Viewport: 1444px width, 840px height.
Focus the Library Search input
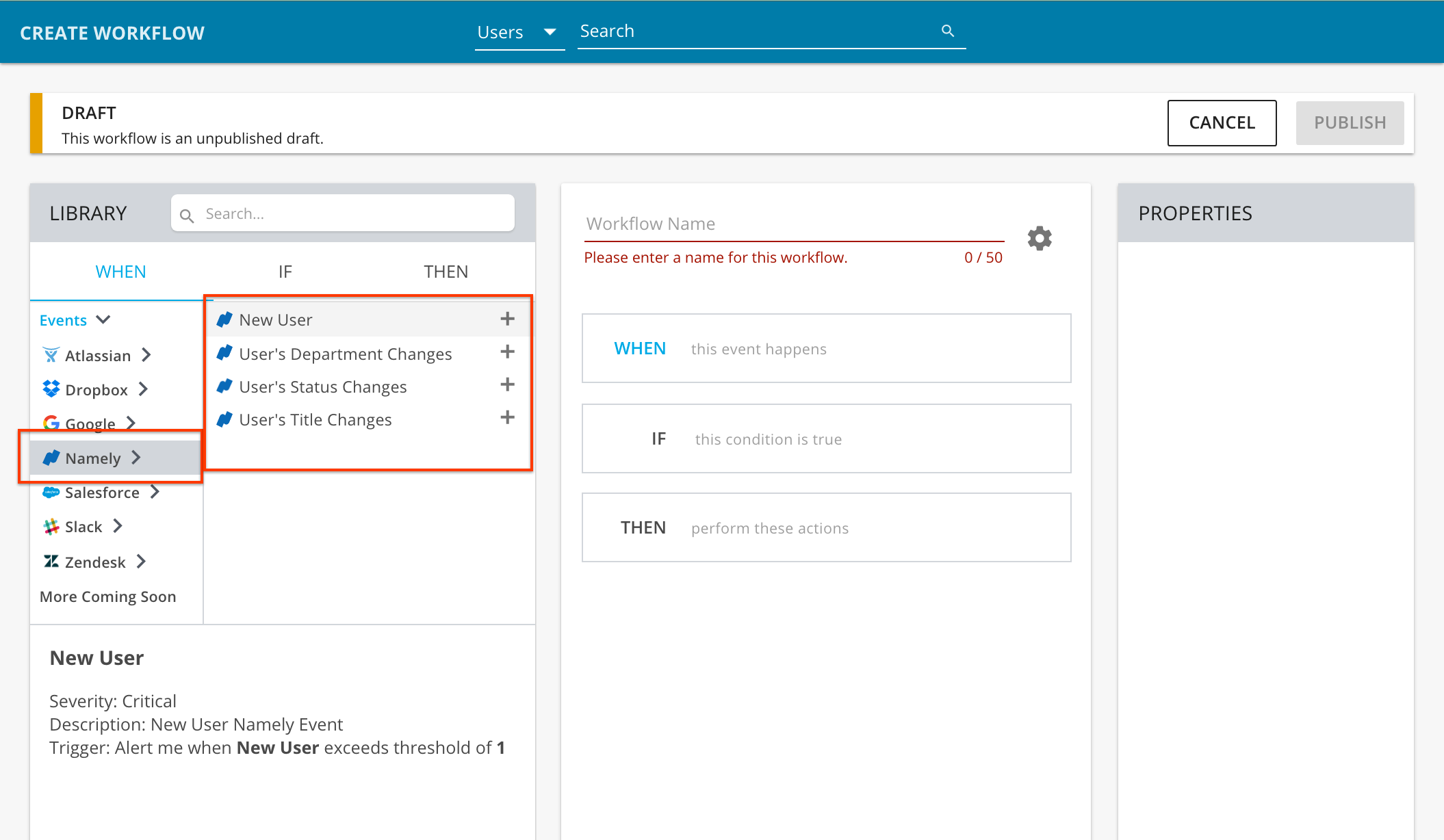coord(342,213)
